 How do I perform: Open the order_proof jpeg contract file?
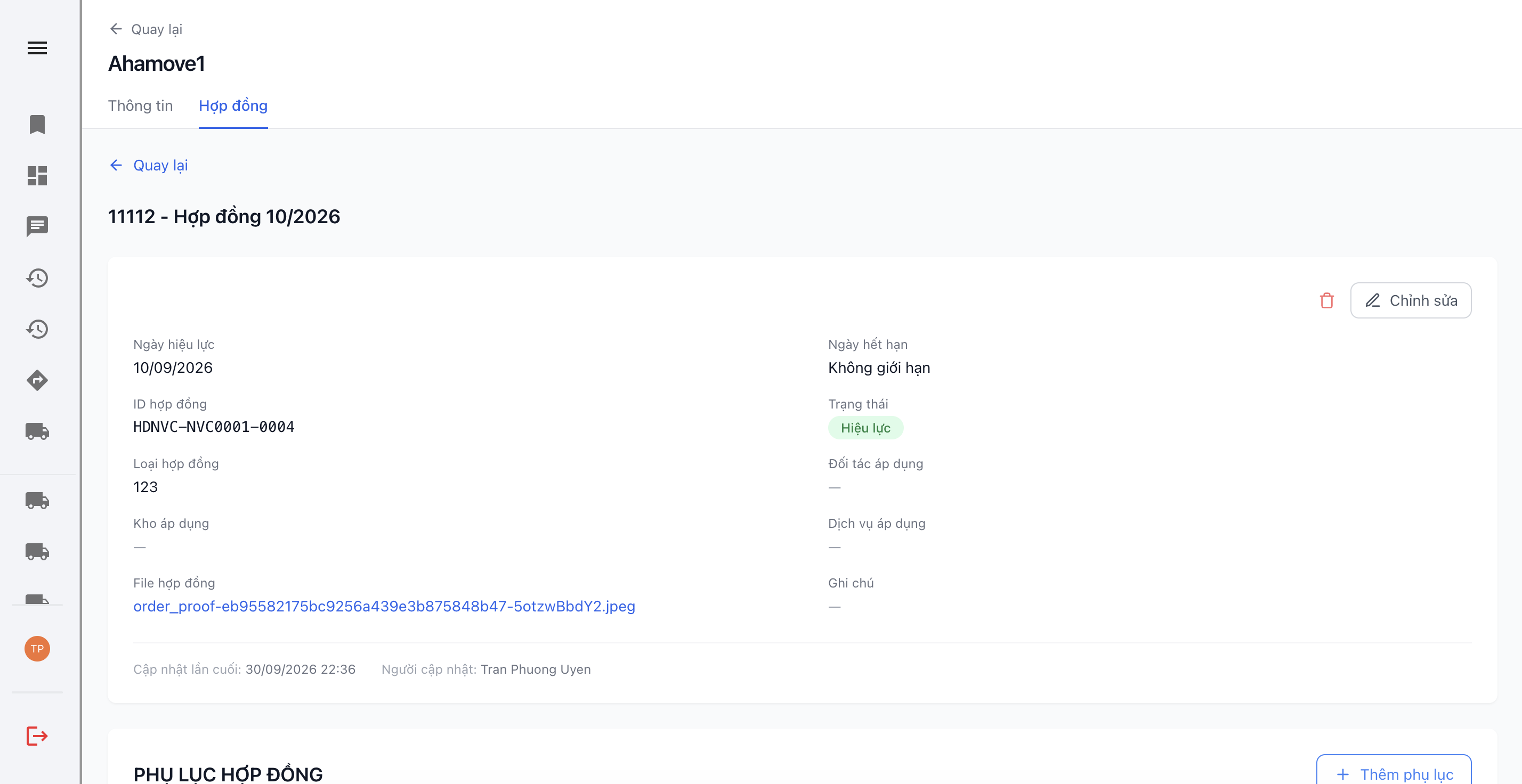coord(384,606)
